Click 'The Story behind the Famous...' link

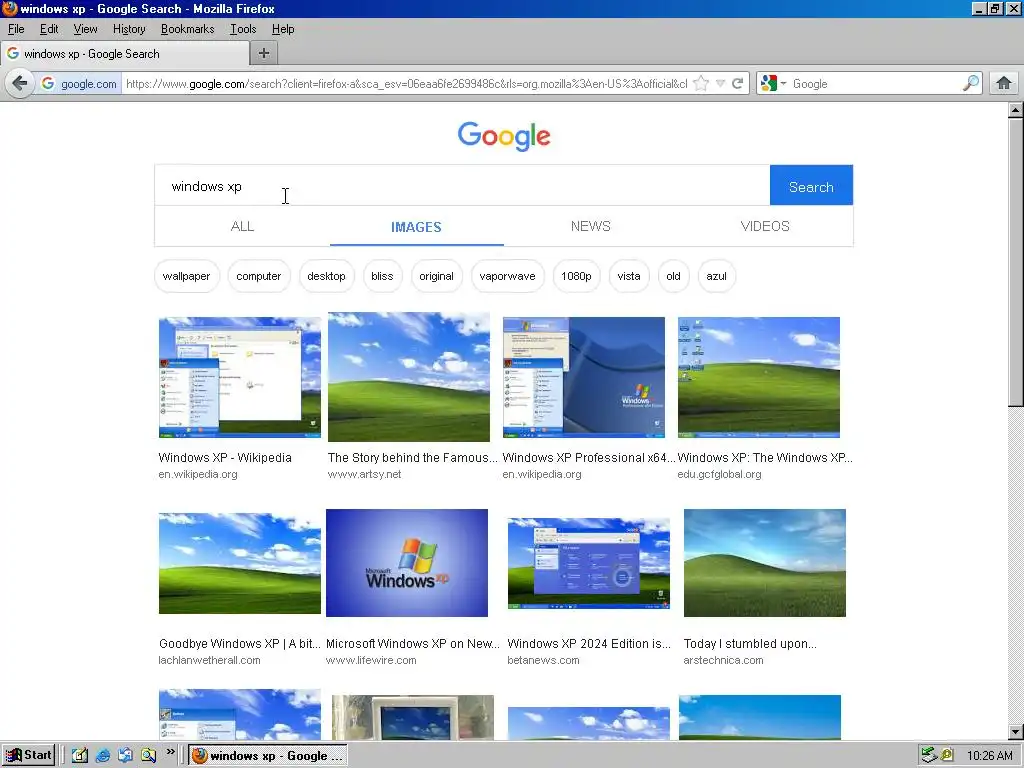click(413, 458)
